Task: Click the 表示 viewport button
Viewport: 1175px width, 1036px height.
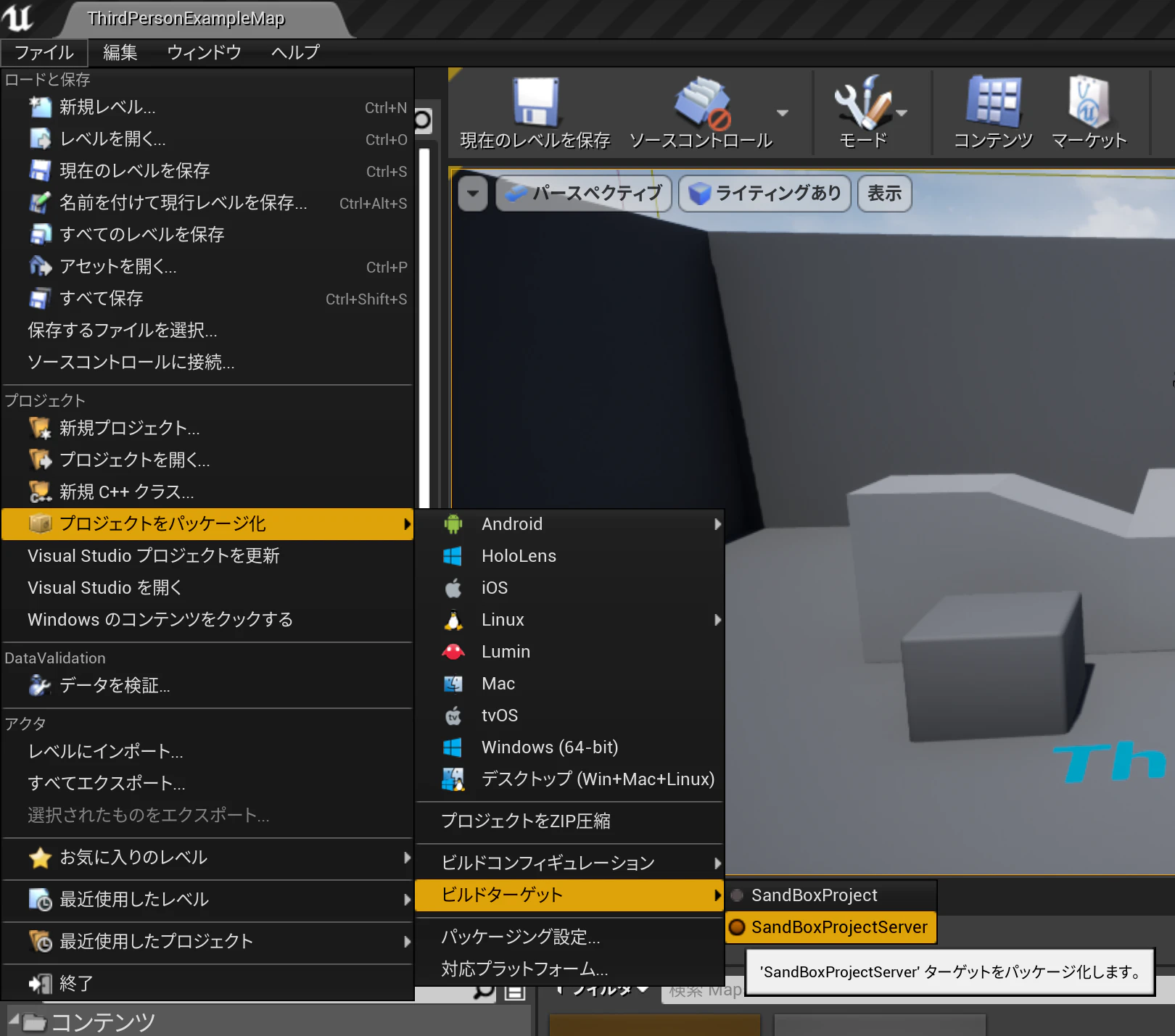Action: click(884, 194)
